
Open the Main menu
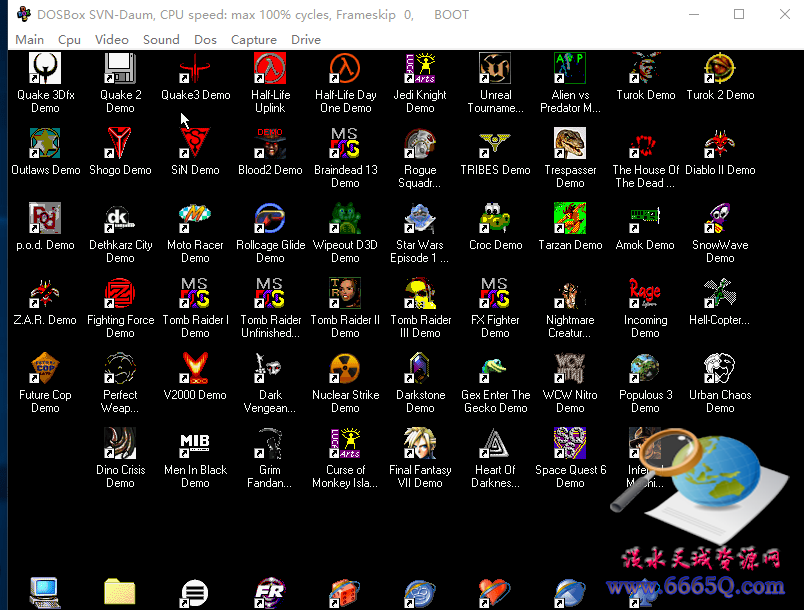(29, 39)
